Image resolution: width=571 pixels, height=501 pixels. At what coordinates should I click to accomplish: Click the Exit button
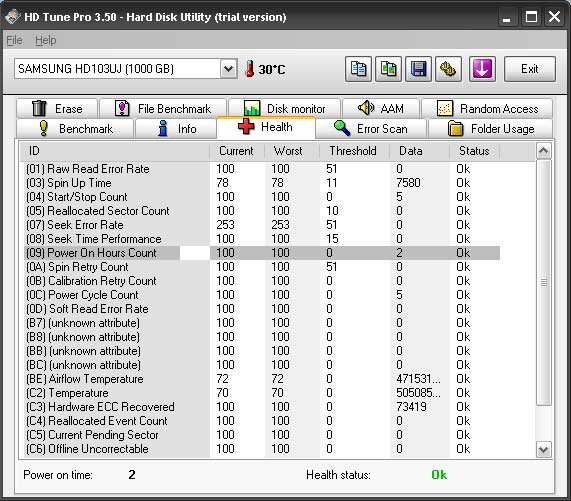(529, 69)
